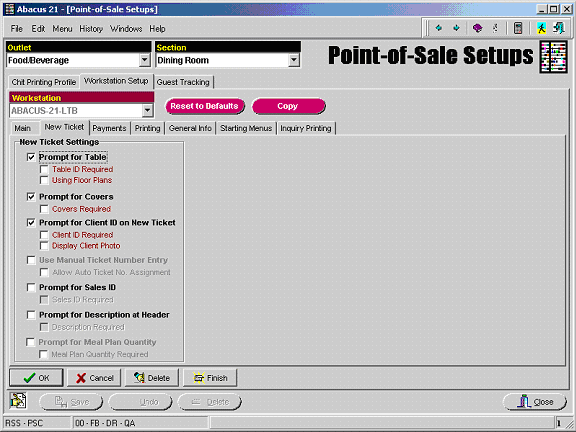Image resolution: width=576 pixels, height=432 pixels.
Task: Expand the Workstation dropdown
Action: [147, 110]
